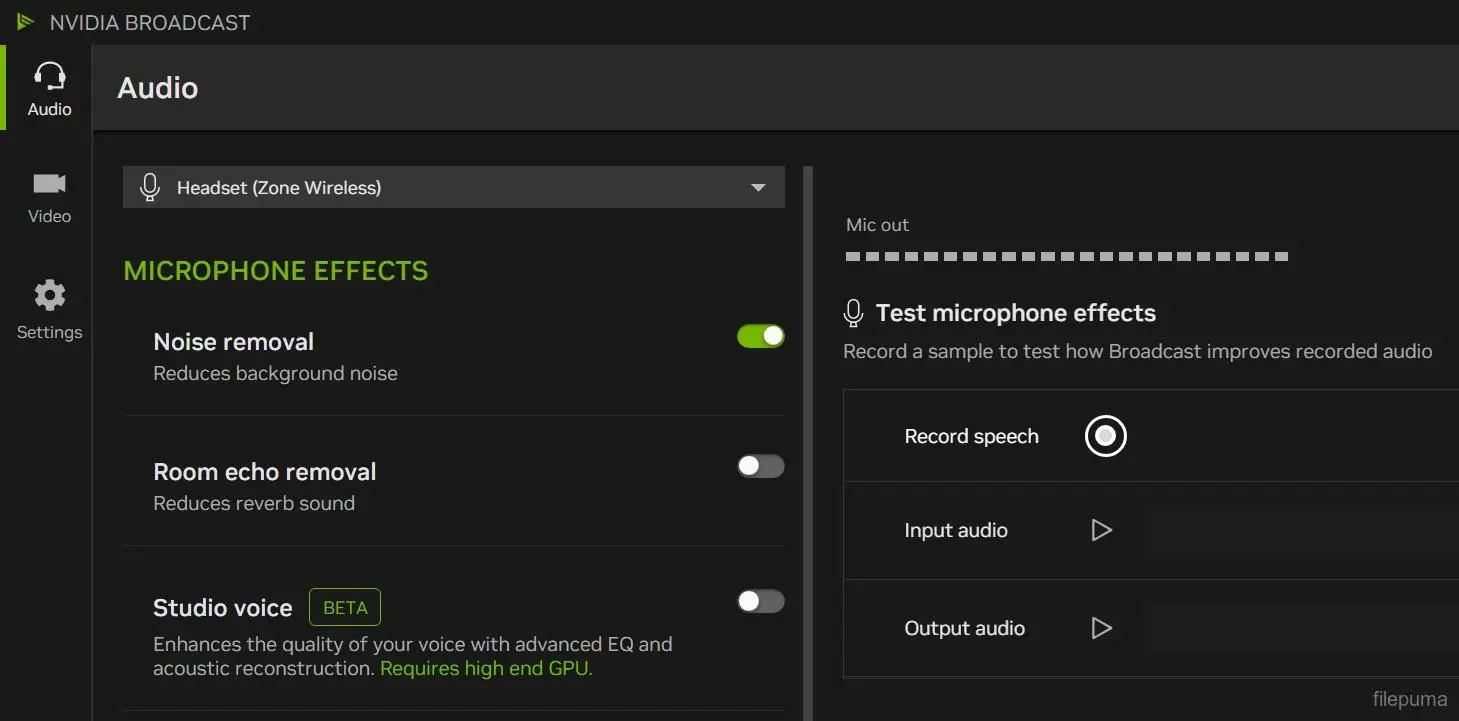
Task: Click the 'Audio' page title
Action: click(x=158, y=88)
